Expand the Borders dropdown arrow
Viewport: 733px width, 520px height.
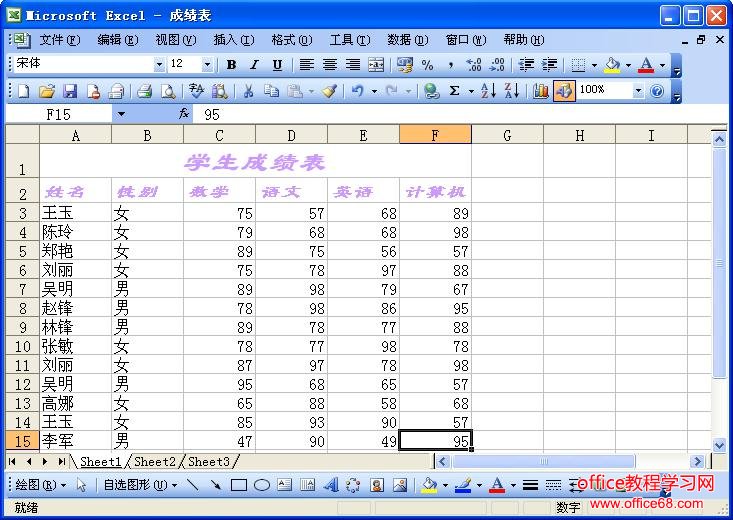click(x=594, y=65)
